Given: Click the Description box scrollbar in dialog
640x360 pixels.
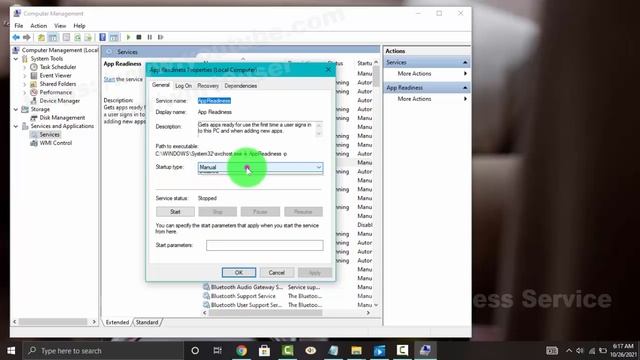Looking at the screenshot, I should tap(319, 129).
